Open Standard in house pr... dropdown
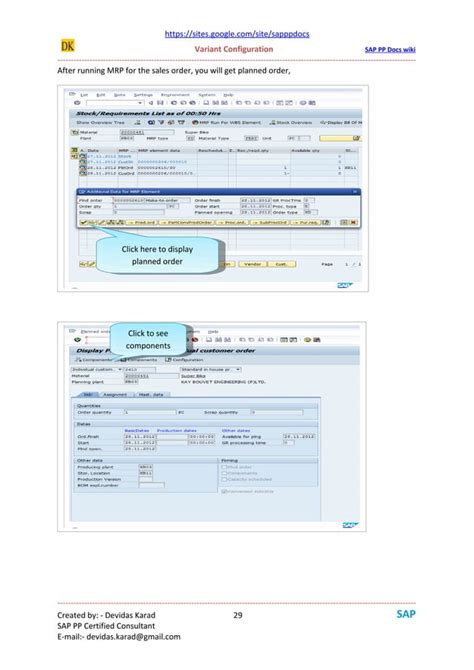The width and height of the screenshot is (474, 670). pos(238,369)
